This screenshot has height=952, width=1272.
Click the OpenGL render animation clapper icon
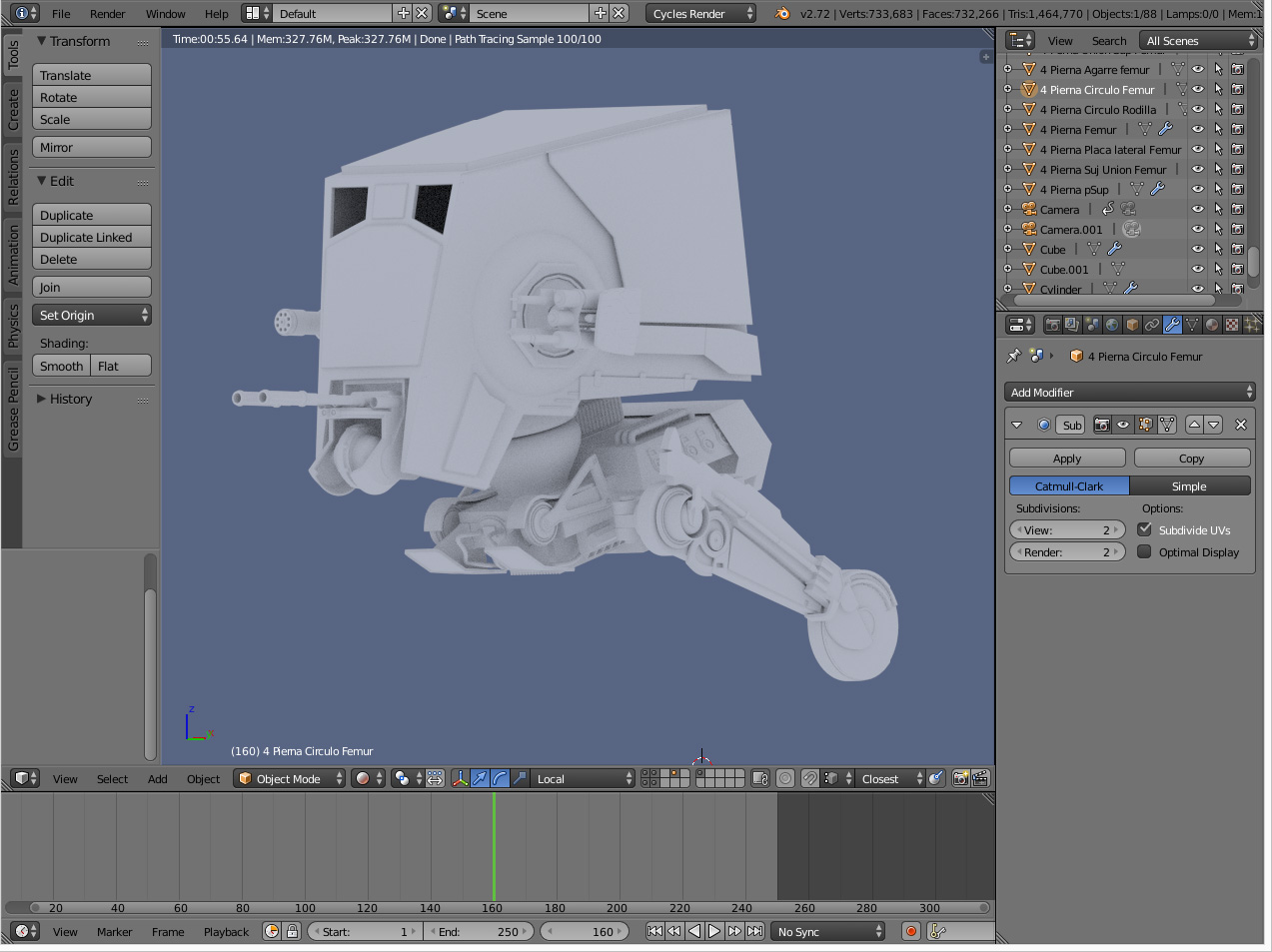click(980, 778)
